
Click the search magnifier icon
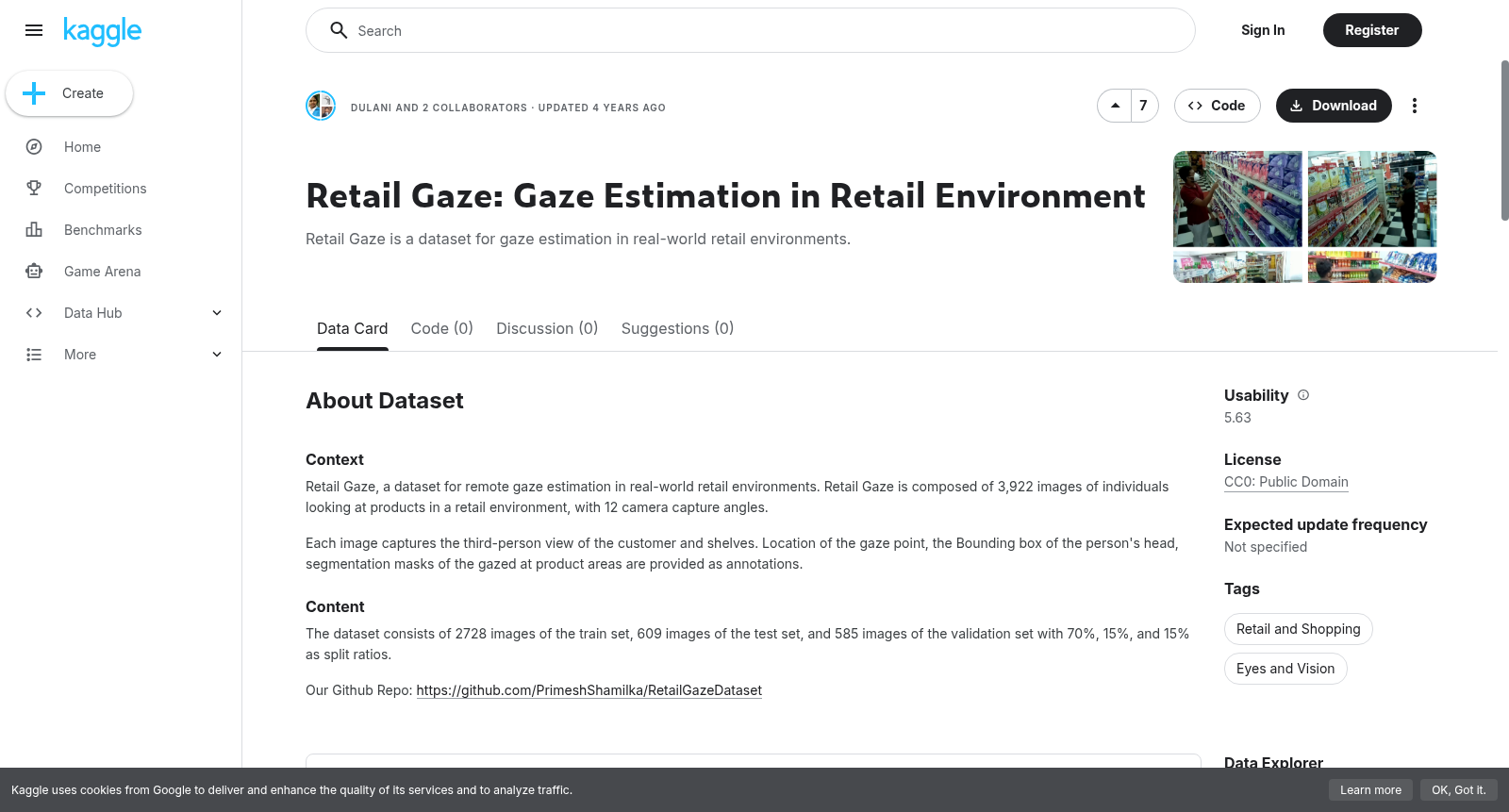click(x=339, y=30)
